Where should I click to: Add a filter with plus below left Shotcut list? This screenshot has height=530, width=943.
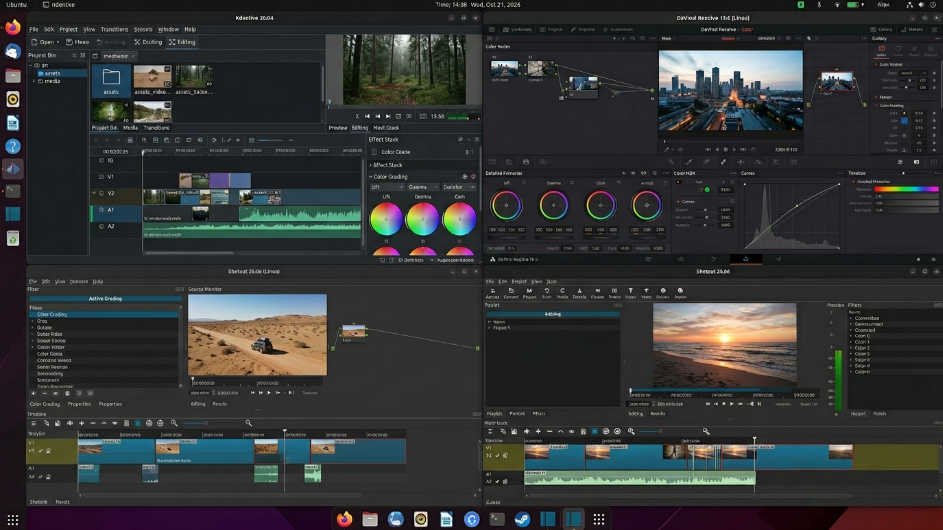pos(34,393)
